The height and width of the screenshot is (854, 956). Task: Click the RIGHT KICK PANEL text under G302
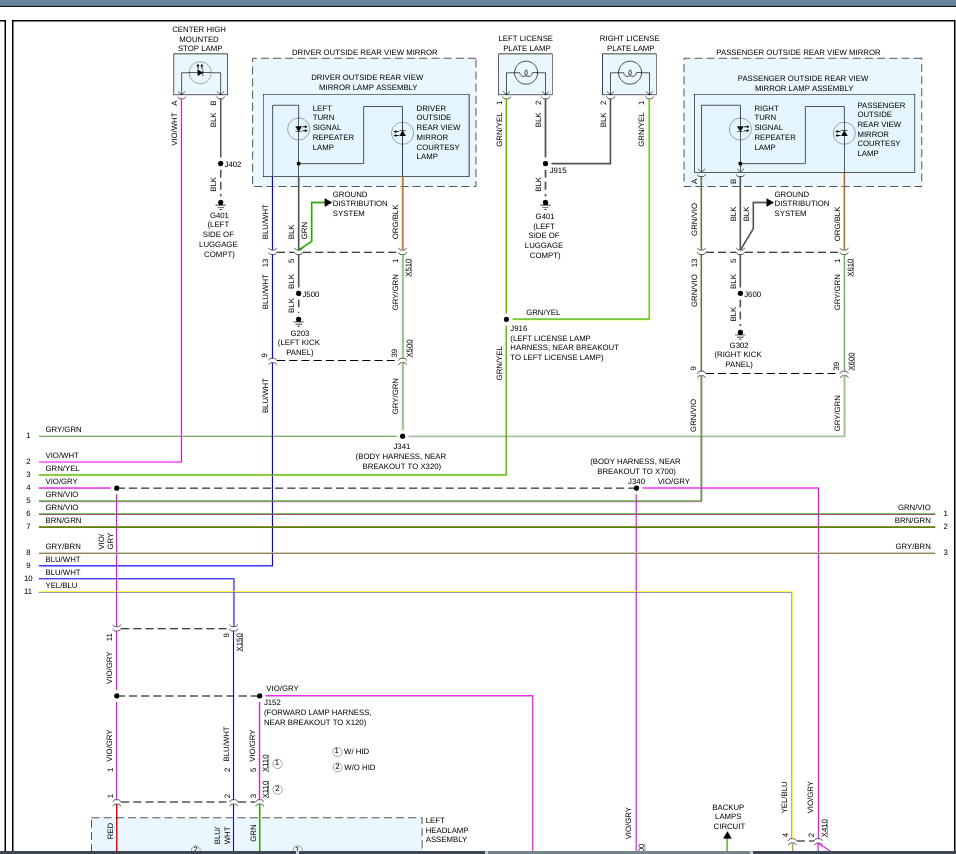(x=738, y=359)
